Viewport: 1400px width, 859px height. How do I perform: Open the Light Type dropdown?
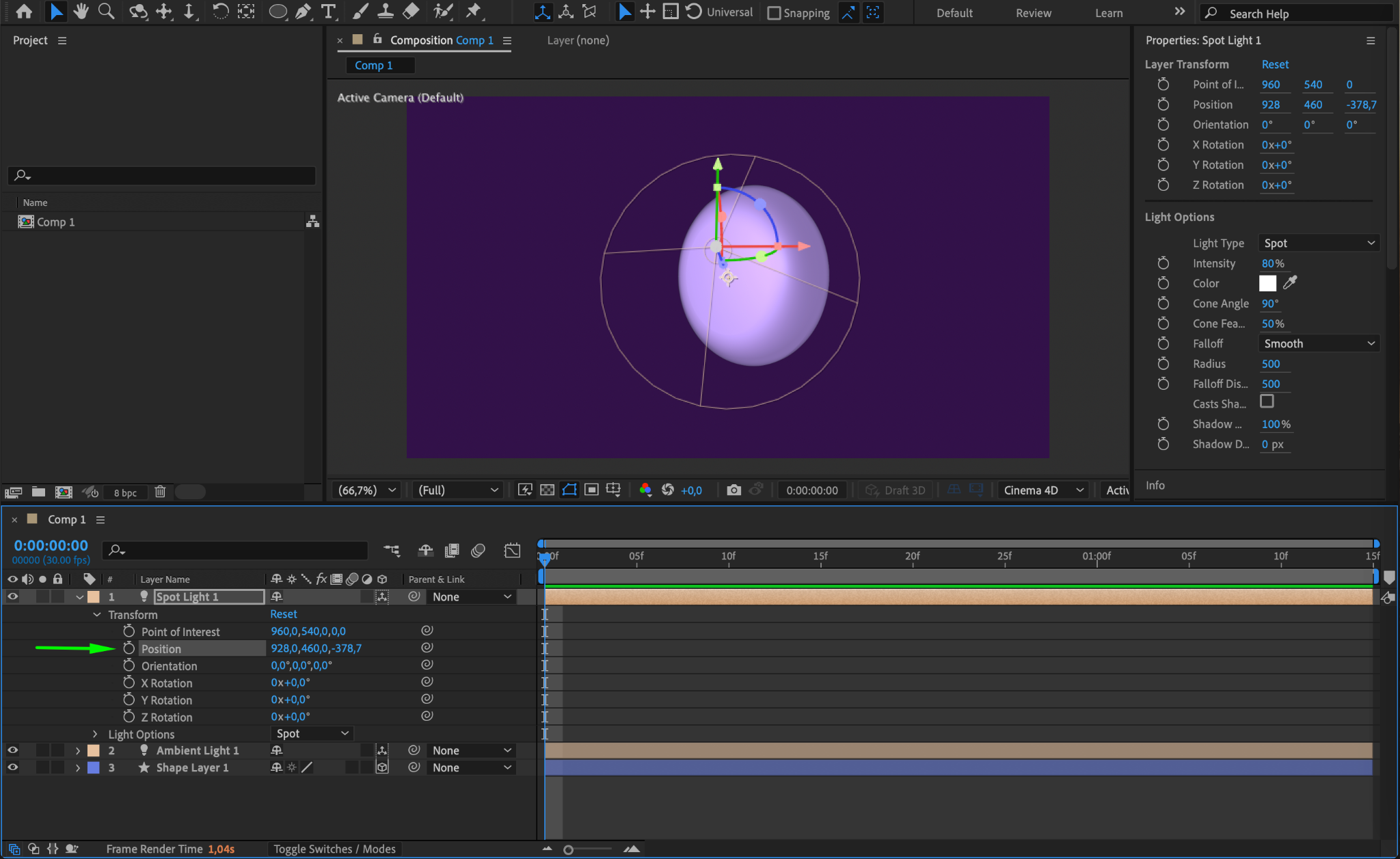(x=1318, y=243)
